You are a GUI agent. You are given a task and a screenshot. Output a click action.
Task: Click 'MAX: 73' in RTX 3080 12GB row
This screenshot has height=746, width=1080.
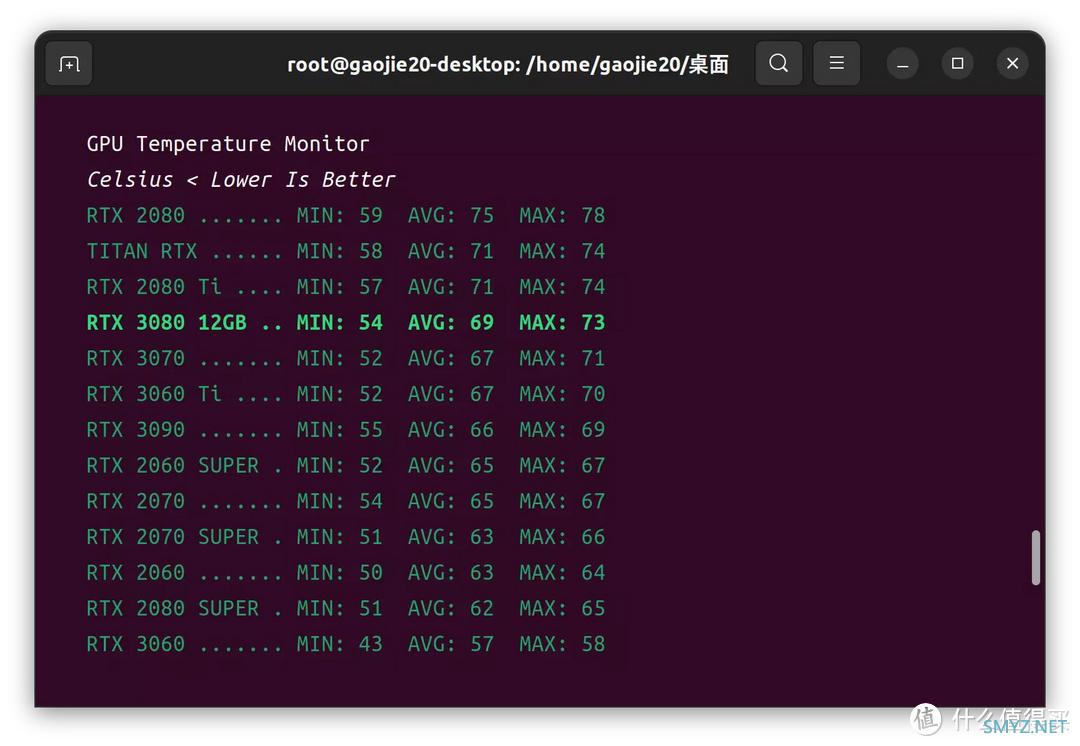[562, 322]
